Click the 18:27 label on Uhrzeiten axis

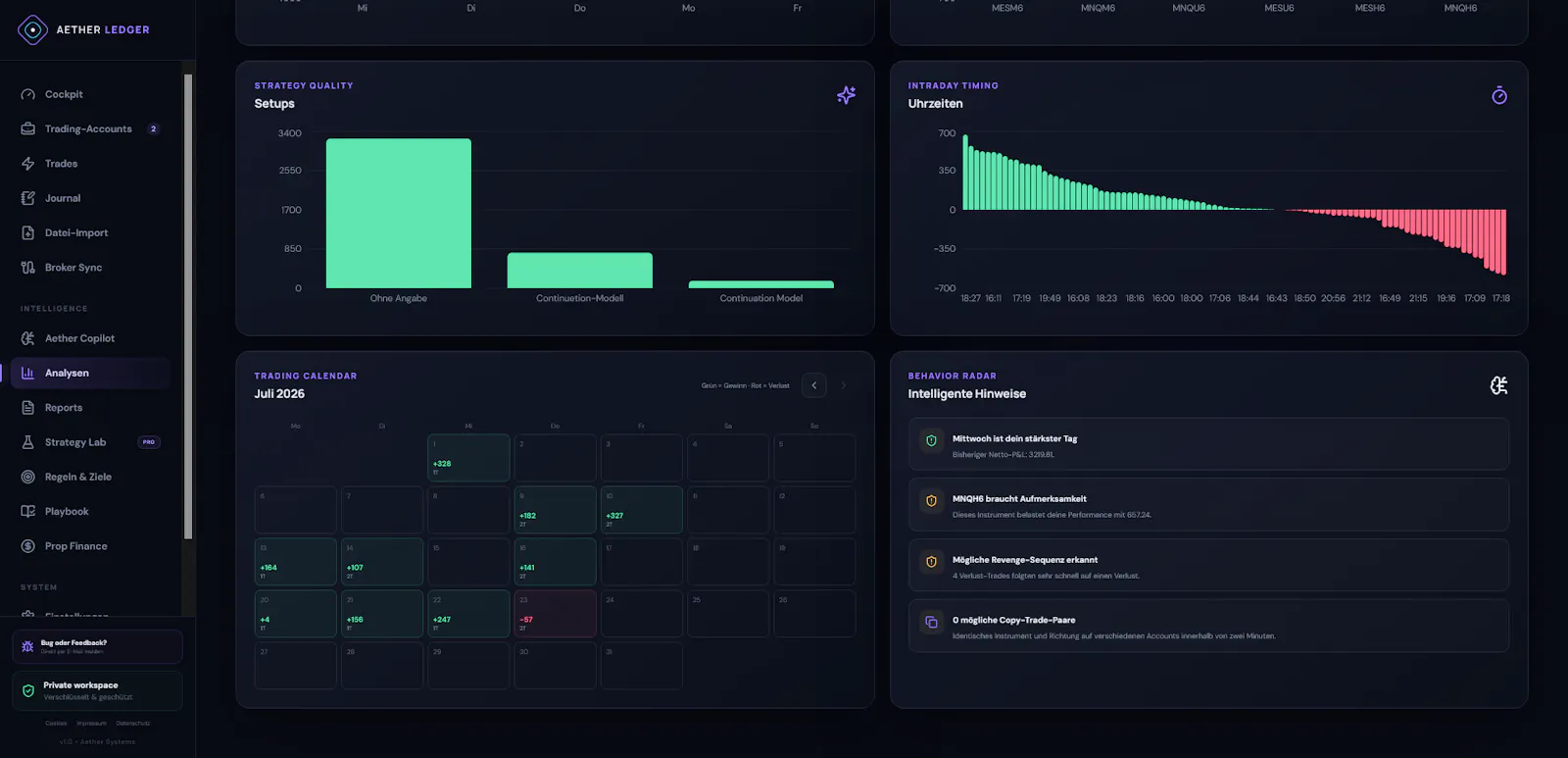pos(970,298)
